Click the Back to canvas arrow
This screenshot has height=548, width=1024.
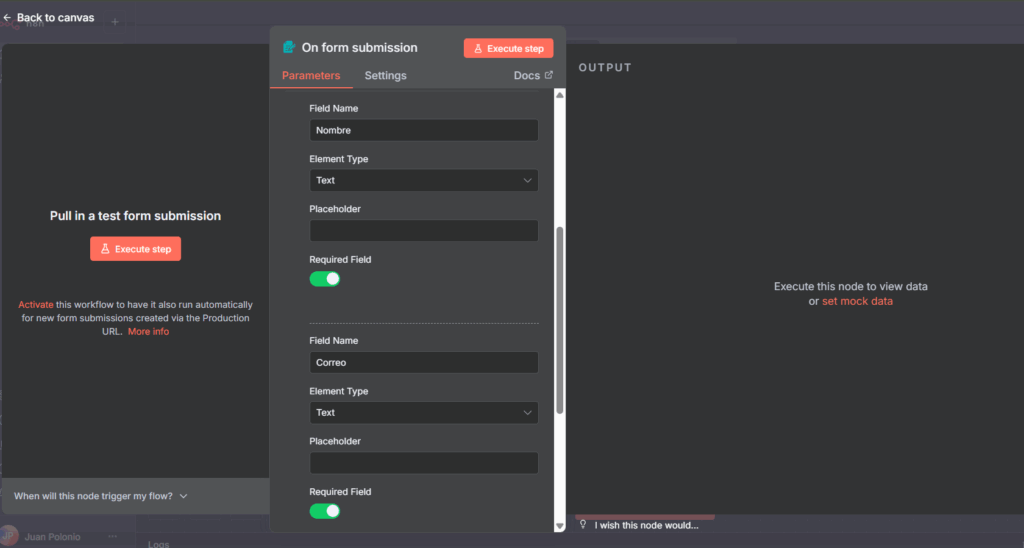coord(8,18)
